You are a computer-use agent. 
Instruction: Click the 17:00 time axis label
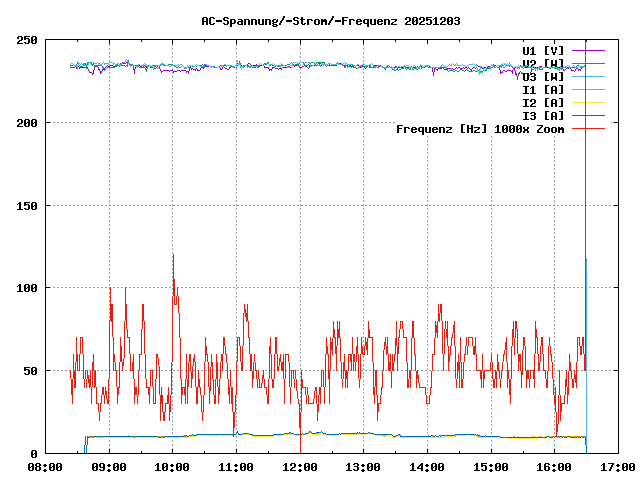[617, 466]
